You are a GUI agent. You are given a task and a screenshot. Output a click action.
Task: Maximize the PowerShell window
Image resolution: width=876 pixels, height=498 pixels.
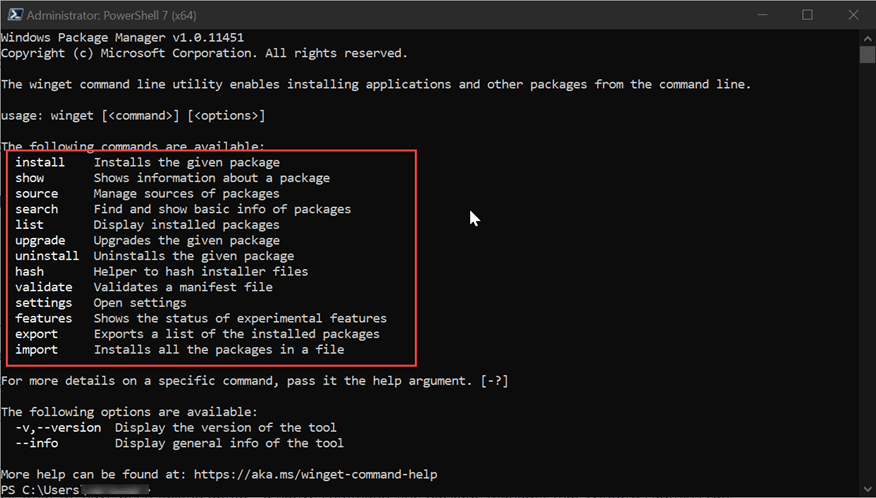click(x=807, y=14)
